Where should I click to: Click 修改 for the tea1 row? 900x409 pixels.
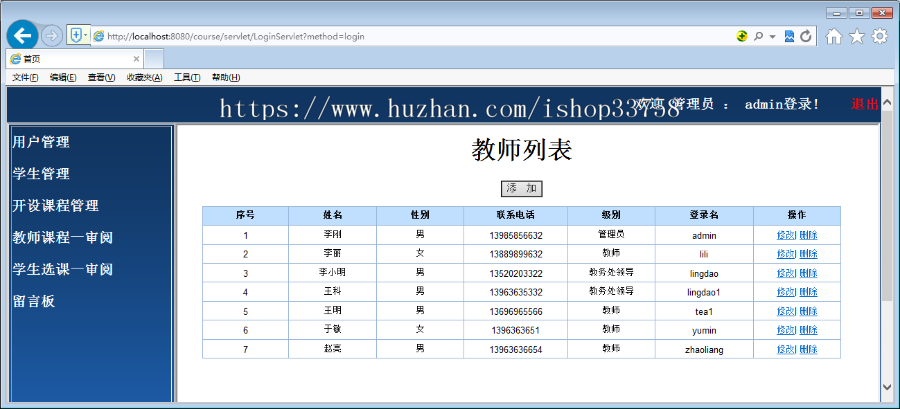pos(786,311)
